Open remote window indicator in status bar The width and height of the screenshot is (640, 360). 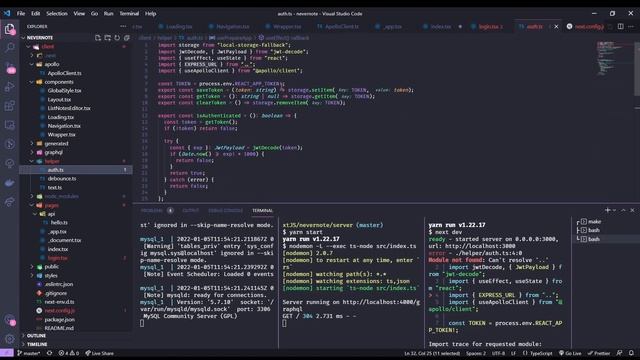coord(7,353)
